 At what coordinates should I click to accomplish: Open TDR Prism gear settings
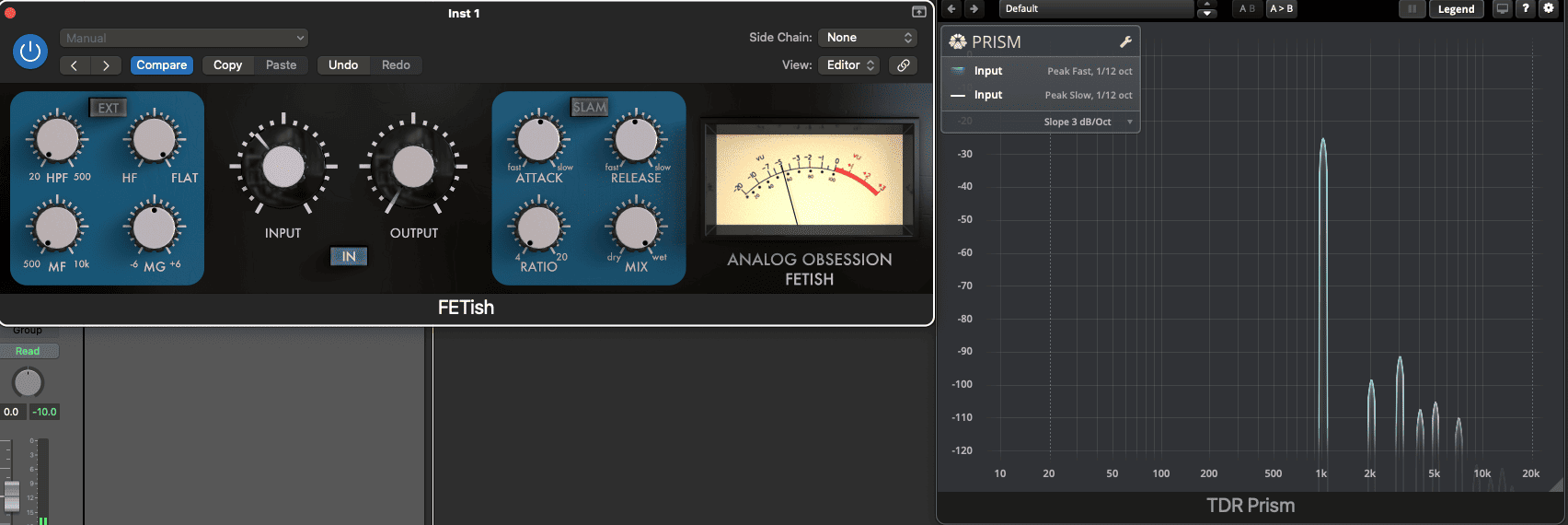pyautogui.click(x=1549, y=8)
